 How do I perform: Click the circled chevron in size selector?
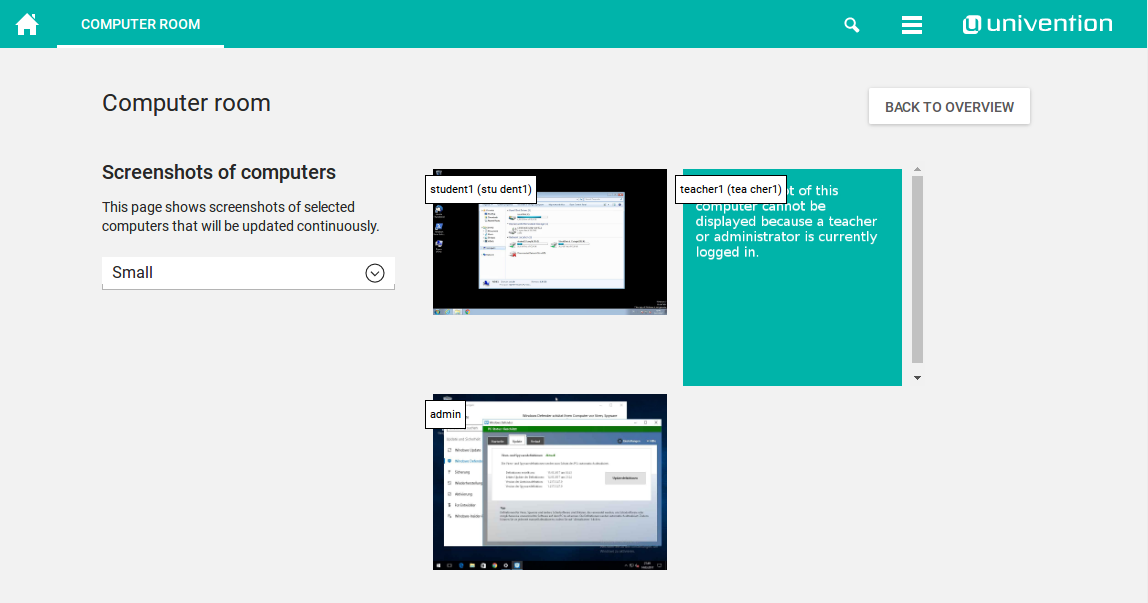pyautogui.click(x=375, y=273)
